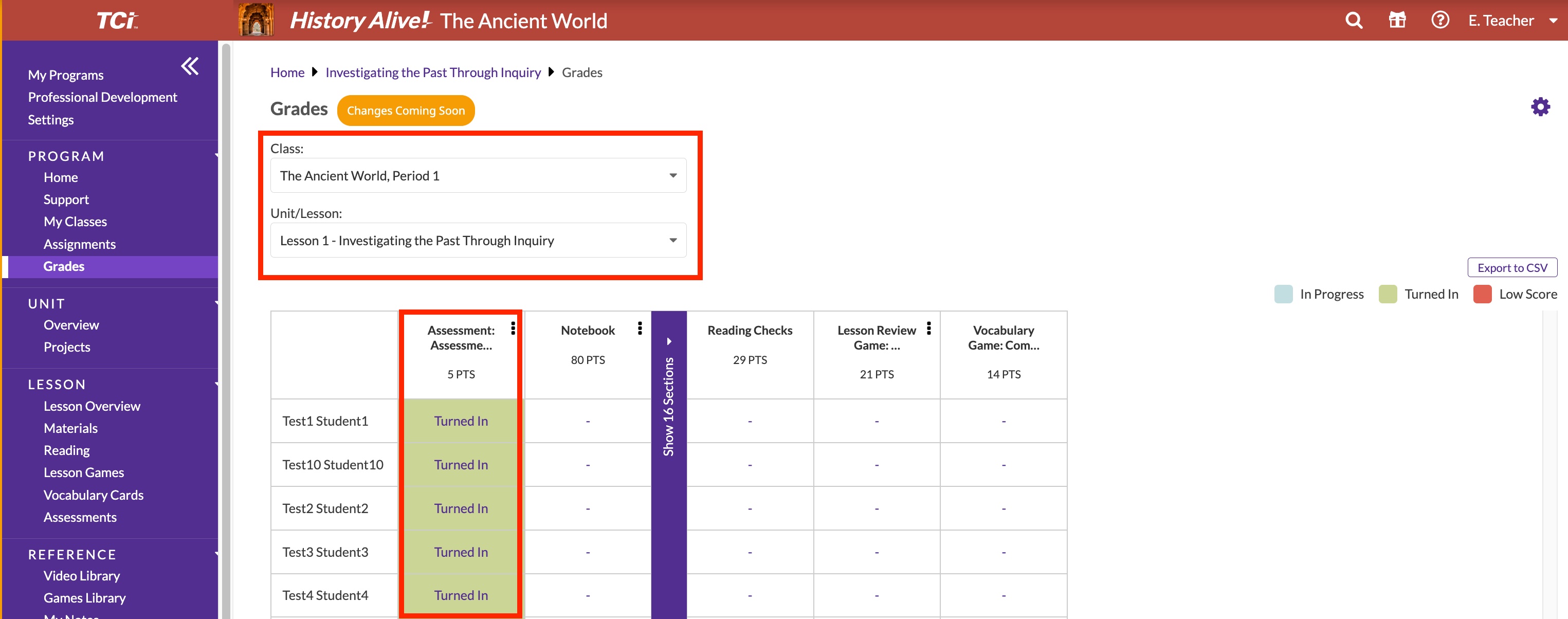This screenshot has height=619, width=1568.
Task: Open the gift box icon in header
Action: pyautogui.click(x=1397, y=20)
